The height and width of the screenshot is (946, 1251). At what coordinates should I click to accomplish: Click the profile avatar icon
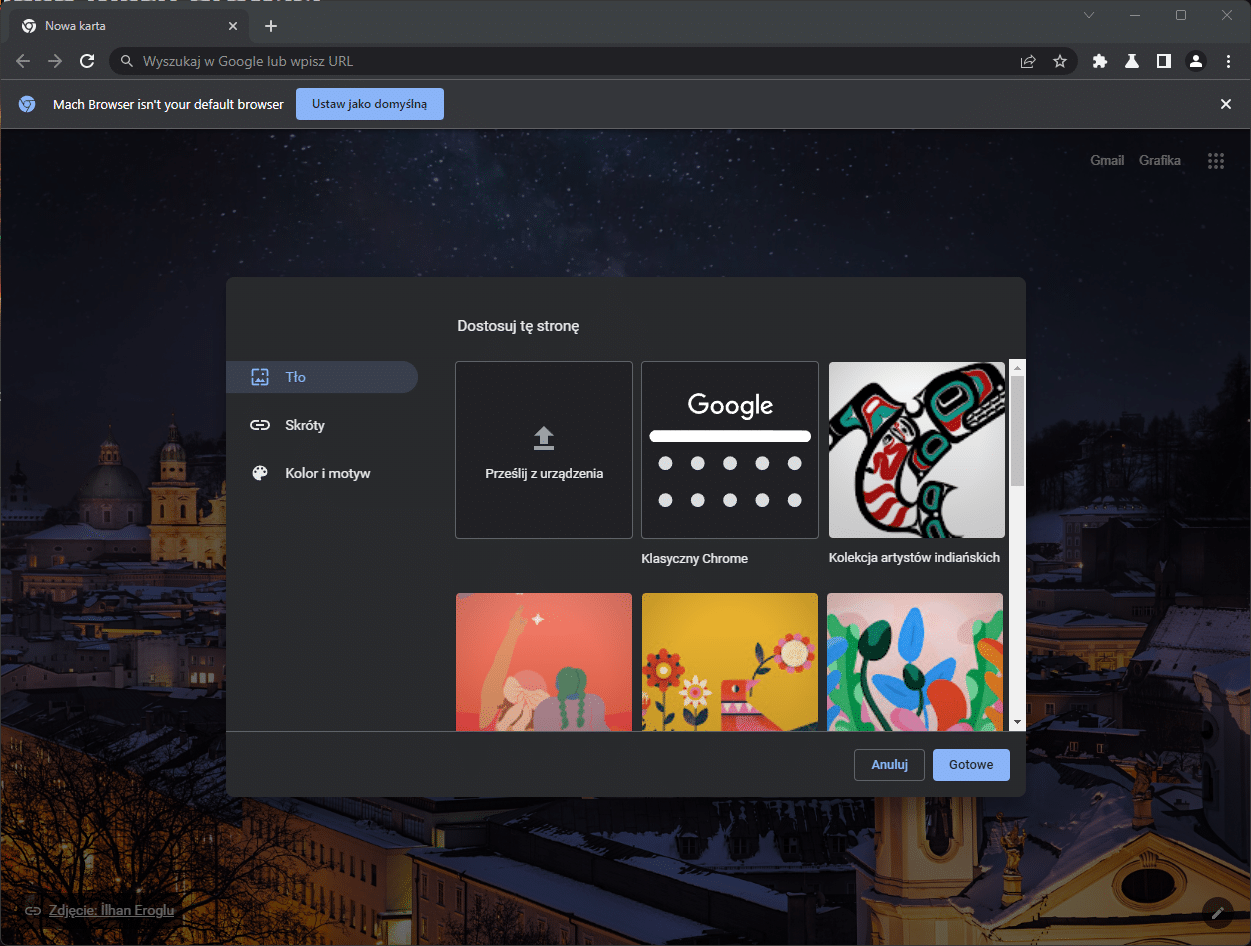point(1195,61)
